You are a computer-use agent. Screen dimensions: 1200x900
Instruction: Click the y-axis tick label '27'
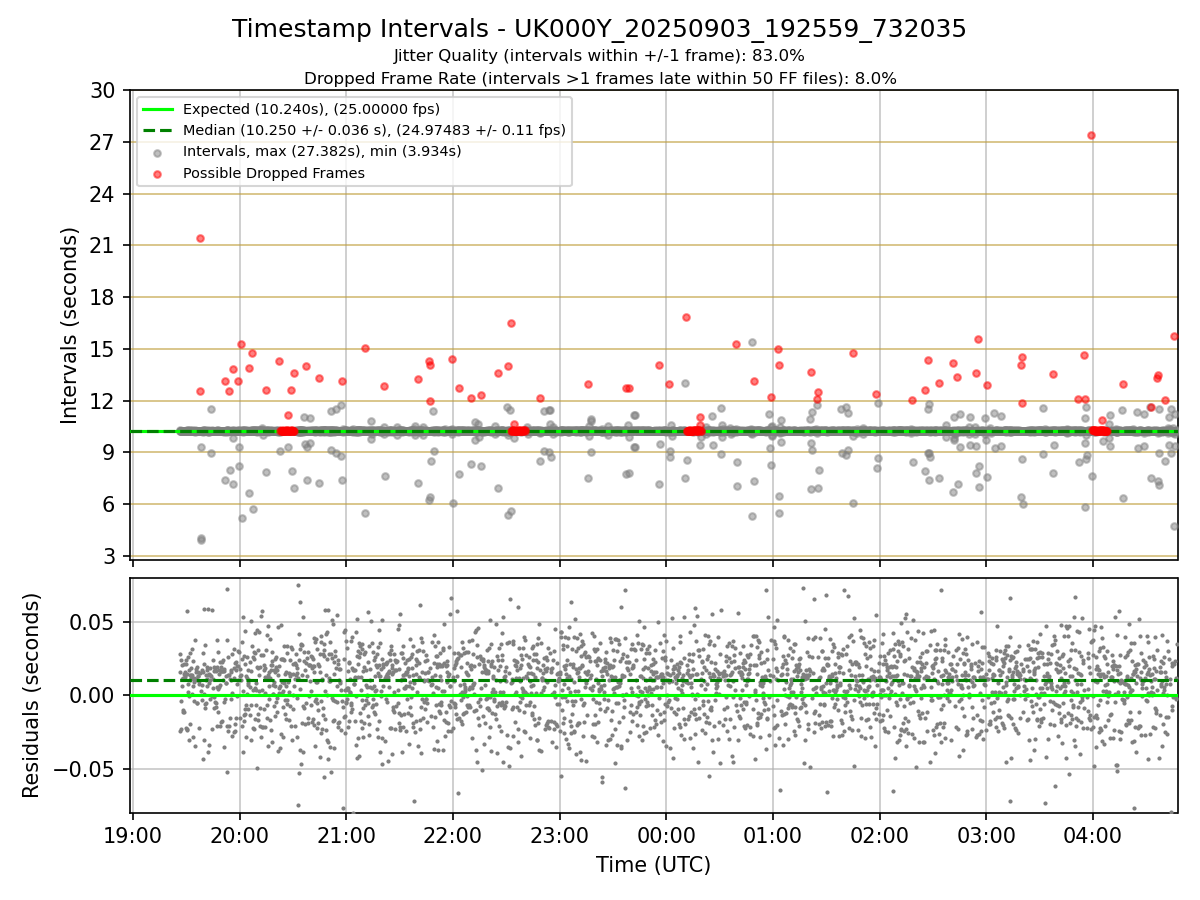103,142
